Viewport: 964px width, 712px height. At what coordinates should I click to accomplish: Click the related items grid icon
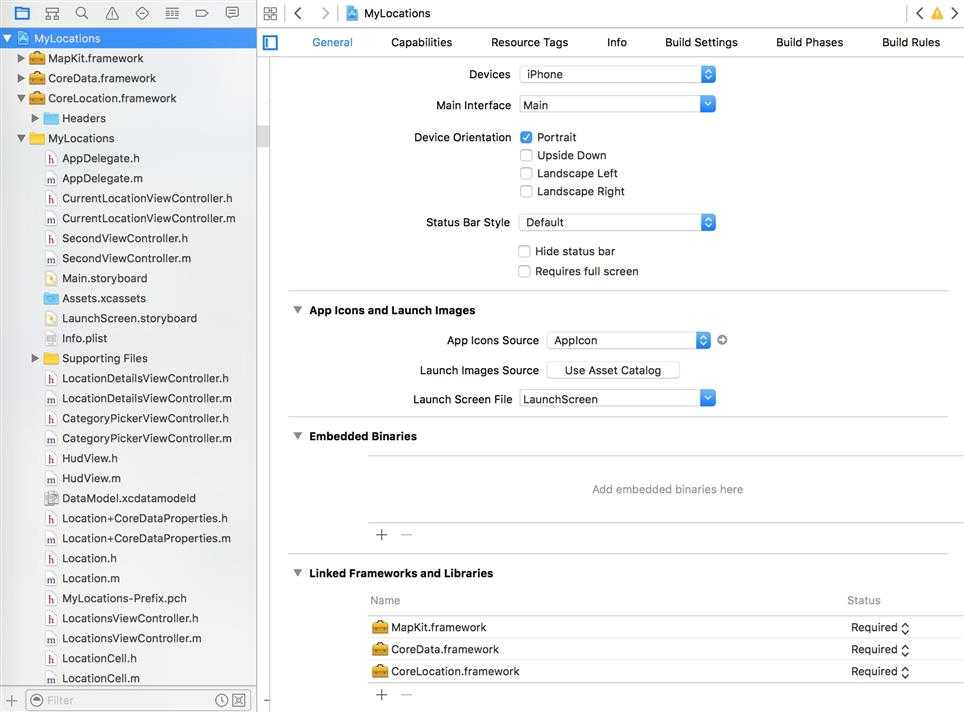point(270,14)
